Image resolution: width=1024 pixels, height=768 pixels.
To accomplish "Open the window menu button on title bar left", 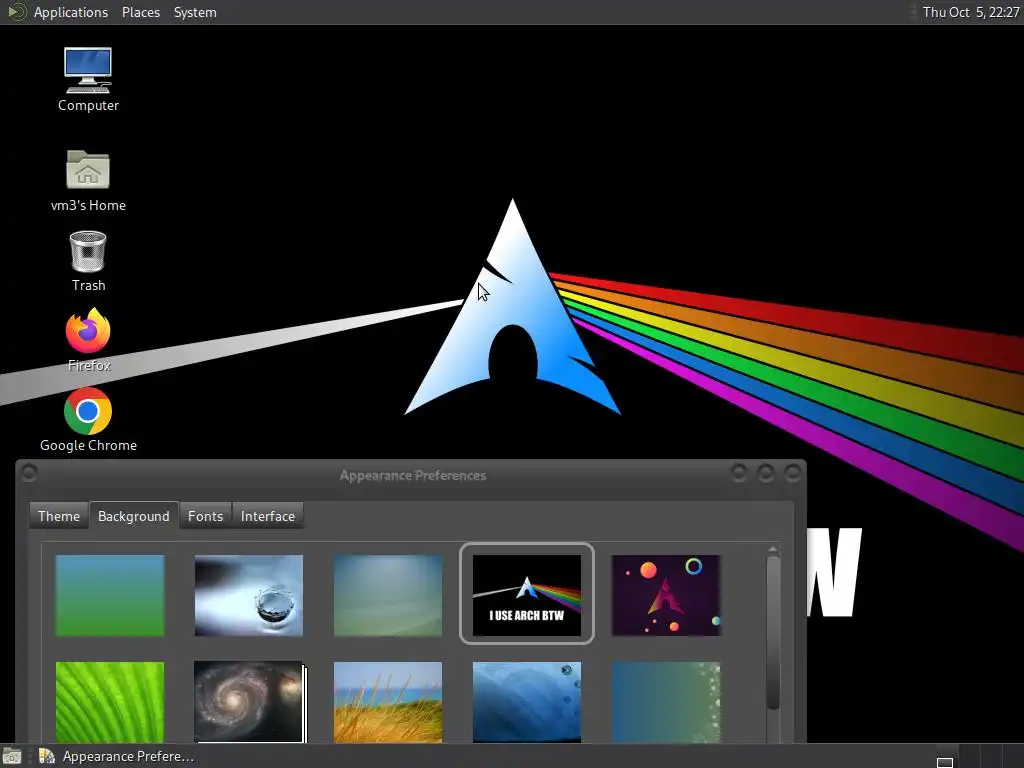I will pyautogui.click(x=29, y=473).
